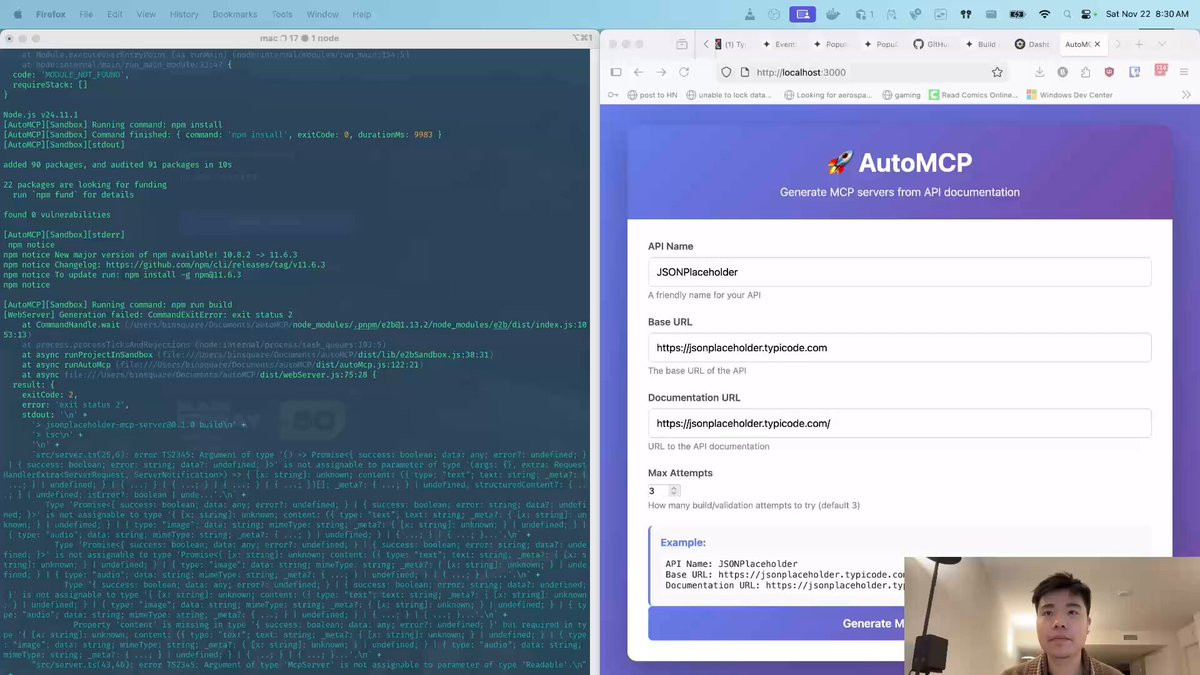Reload the localhost page
This screenshot has height=675, width=1200.
(x=684, y=72)
